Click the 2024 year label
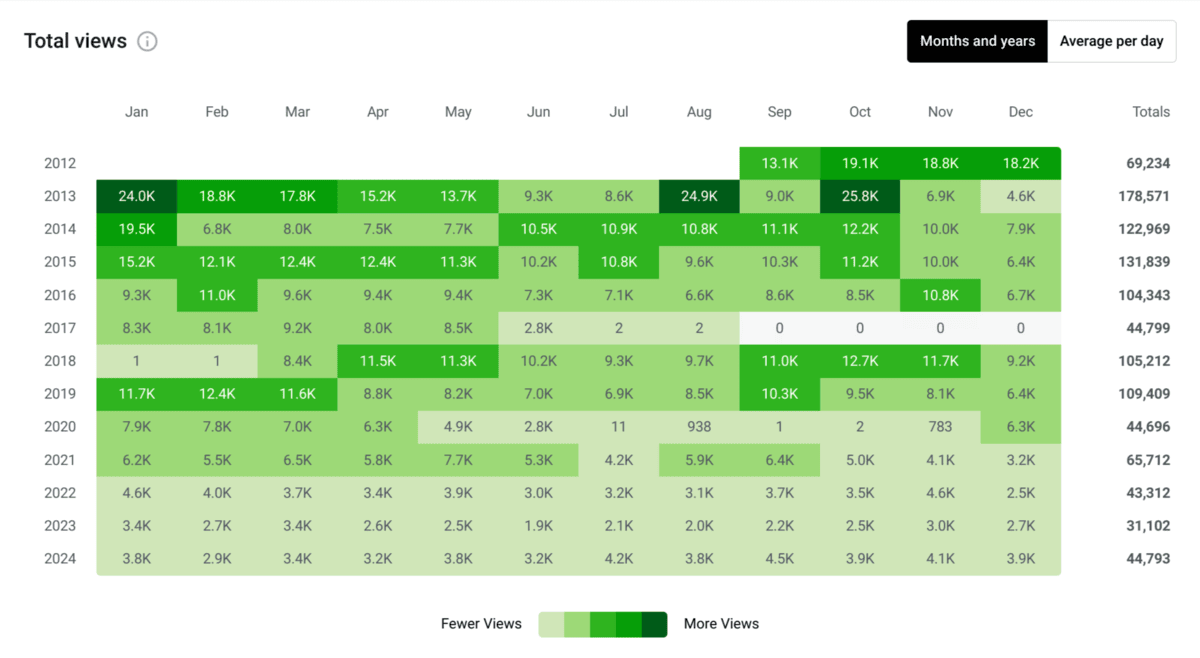The width and height of the screenshot is (1200, 658). 60,559
